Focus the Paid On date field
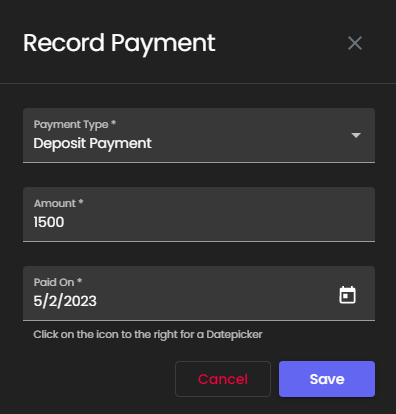 tap(199, 293)
